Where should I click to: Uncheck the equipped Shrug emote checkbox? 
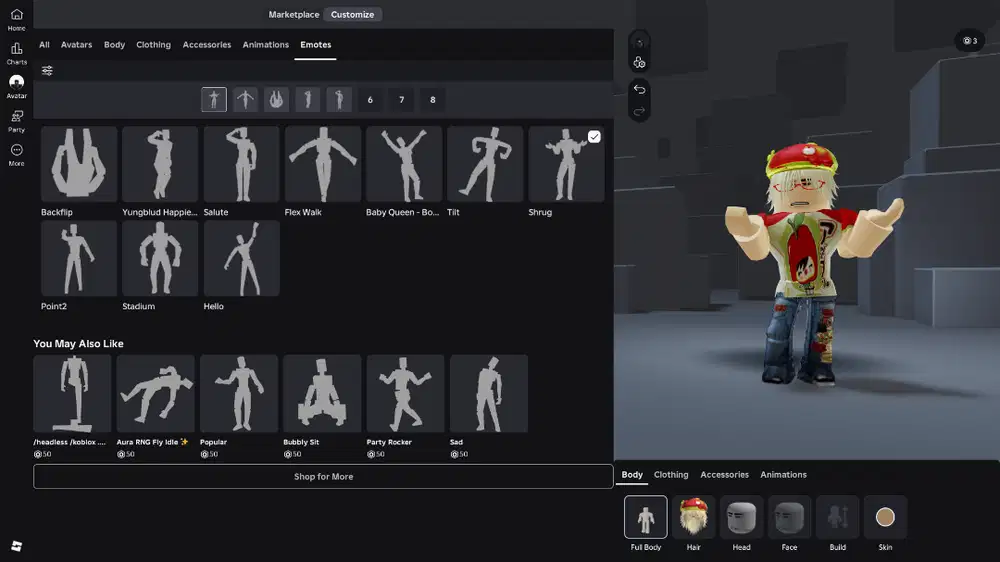[594, 137]
